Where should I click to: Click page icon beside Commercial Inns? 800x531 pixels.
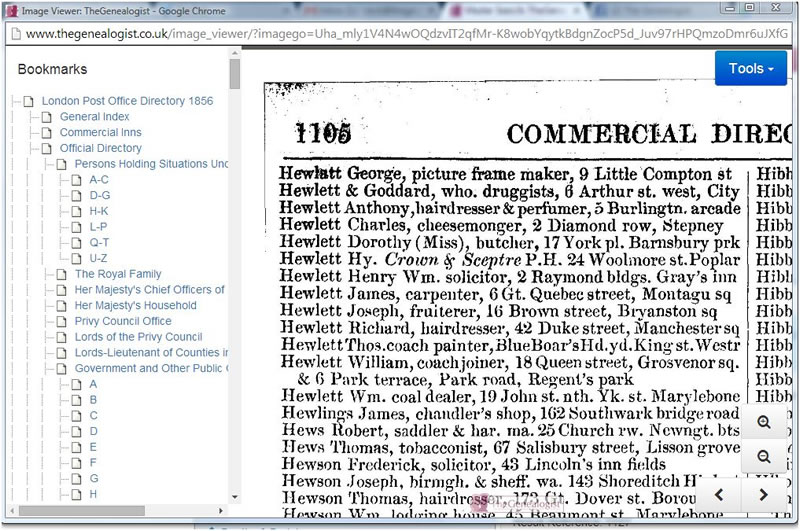click(46, 133)
